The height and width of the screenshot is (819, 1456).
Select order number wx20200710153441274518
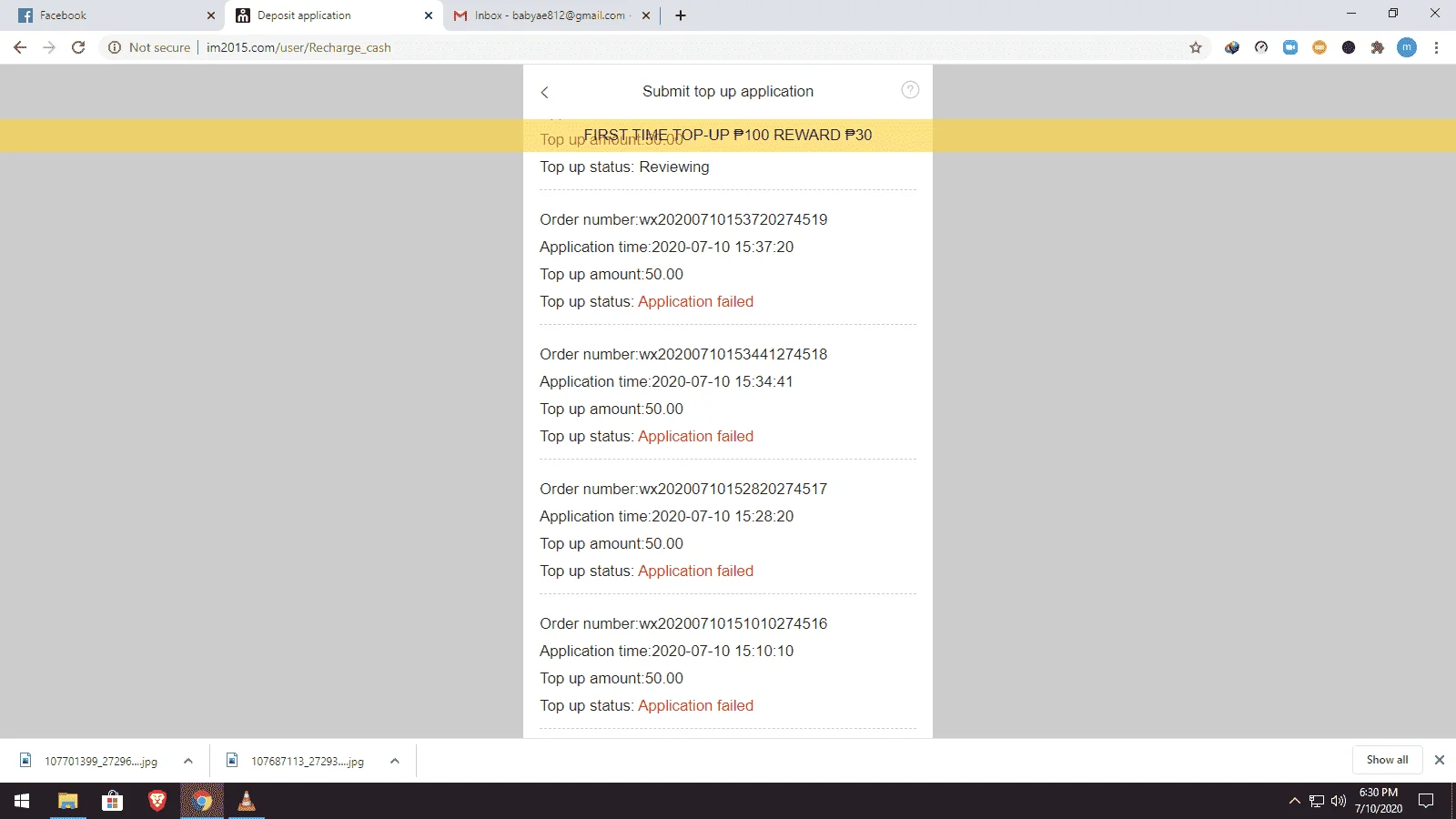[x=683, y=354]
